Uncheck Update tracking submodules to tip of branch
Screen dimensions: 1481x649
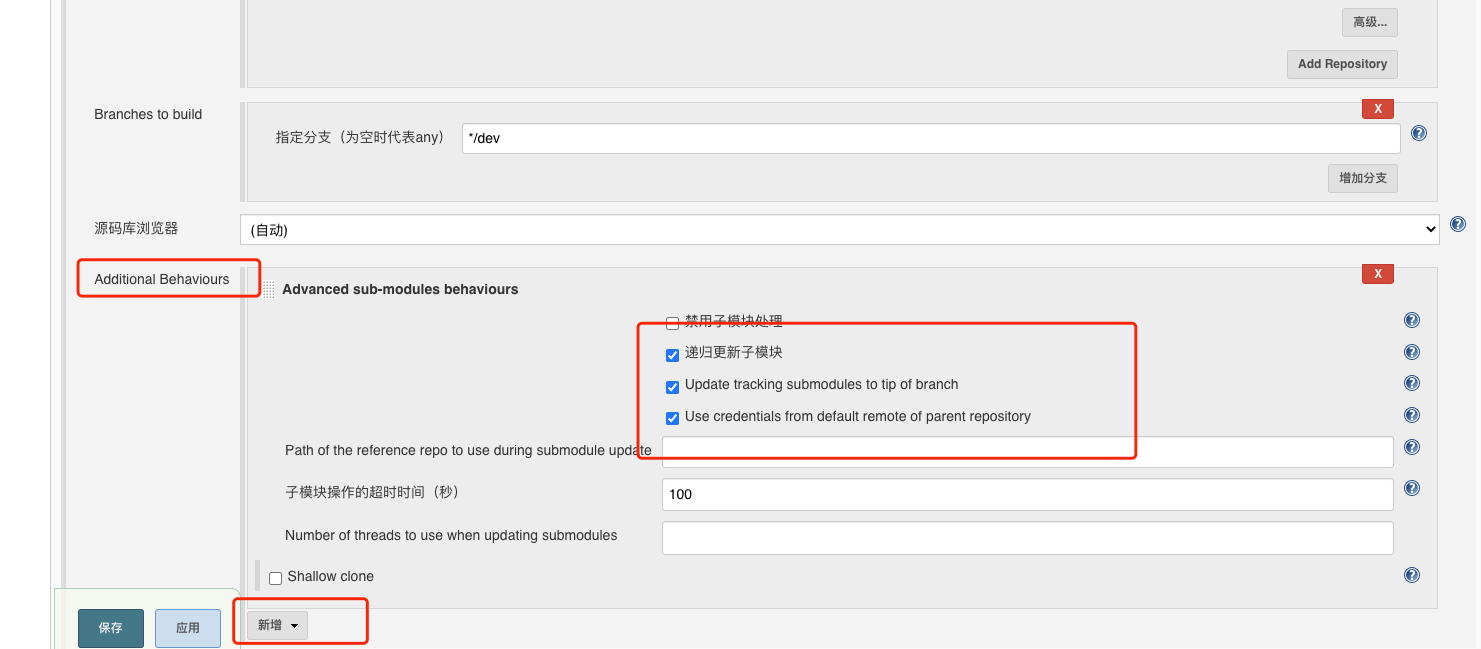pyautogui.click(x=672, y=387)
